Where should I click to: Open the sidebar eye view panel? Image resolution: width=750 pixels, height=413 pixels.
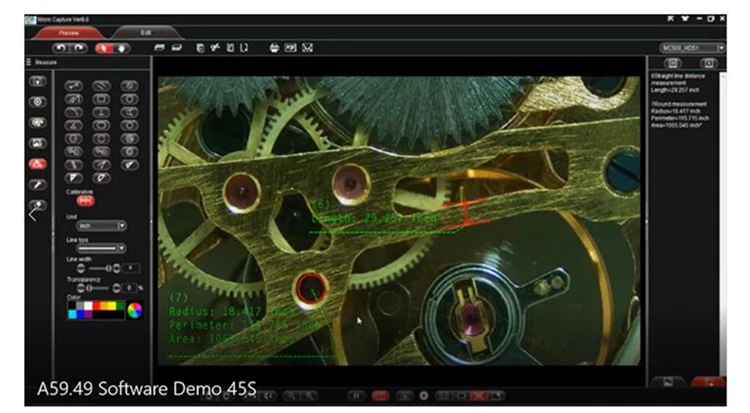(37, 122)
